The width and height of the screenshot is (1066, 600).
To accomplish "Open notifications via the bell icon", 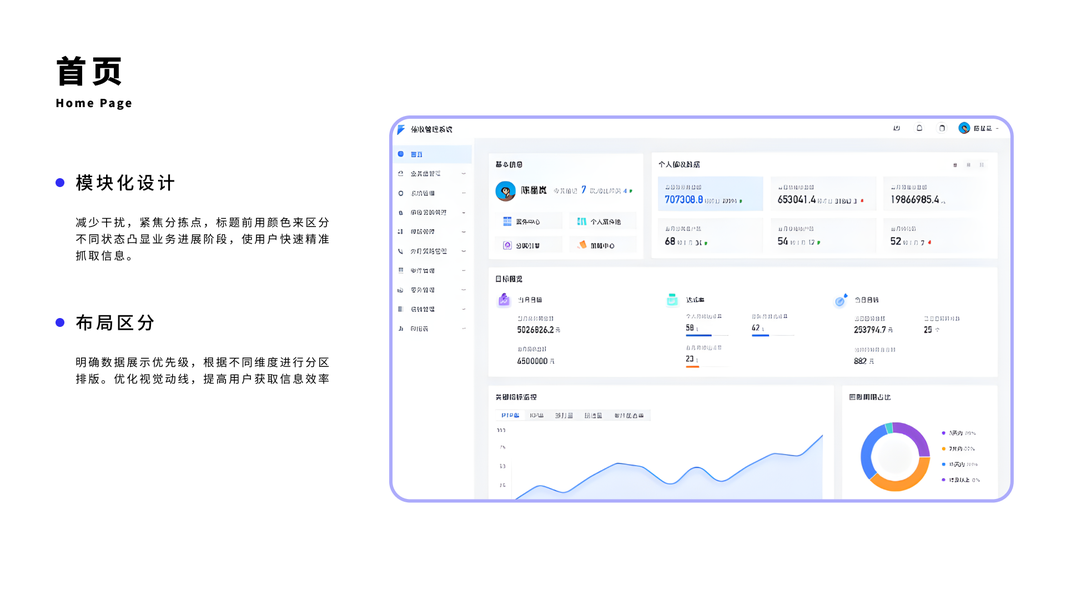I will pyautogui.click(x=919, y=128).
